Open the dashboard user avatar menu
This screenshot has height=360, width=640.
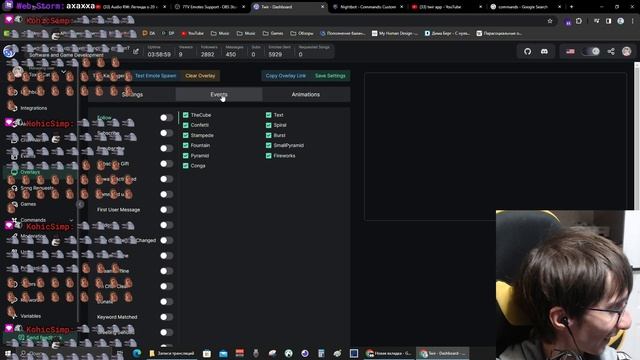(x=627, y=51)
